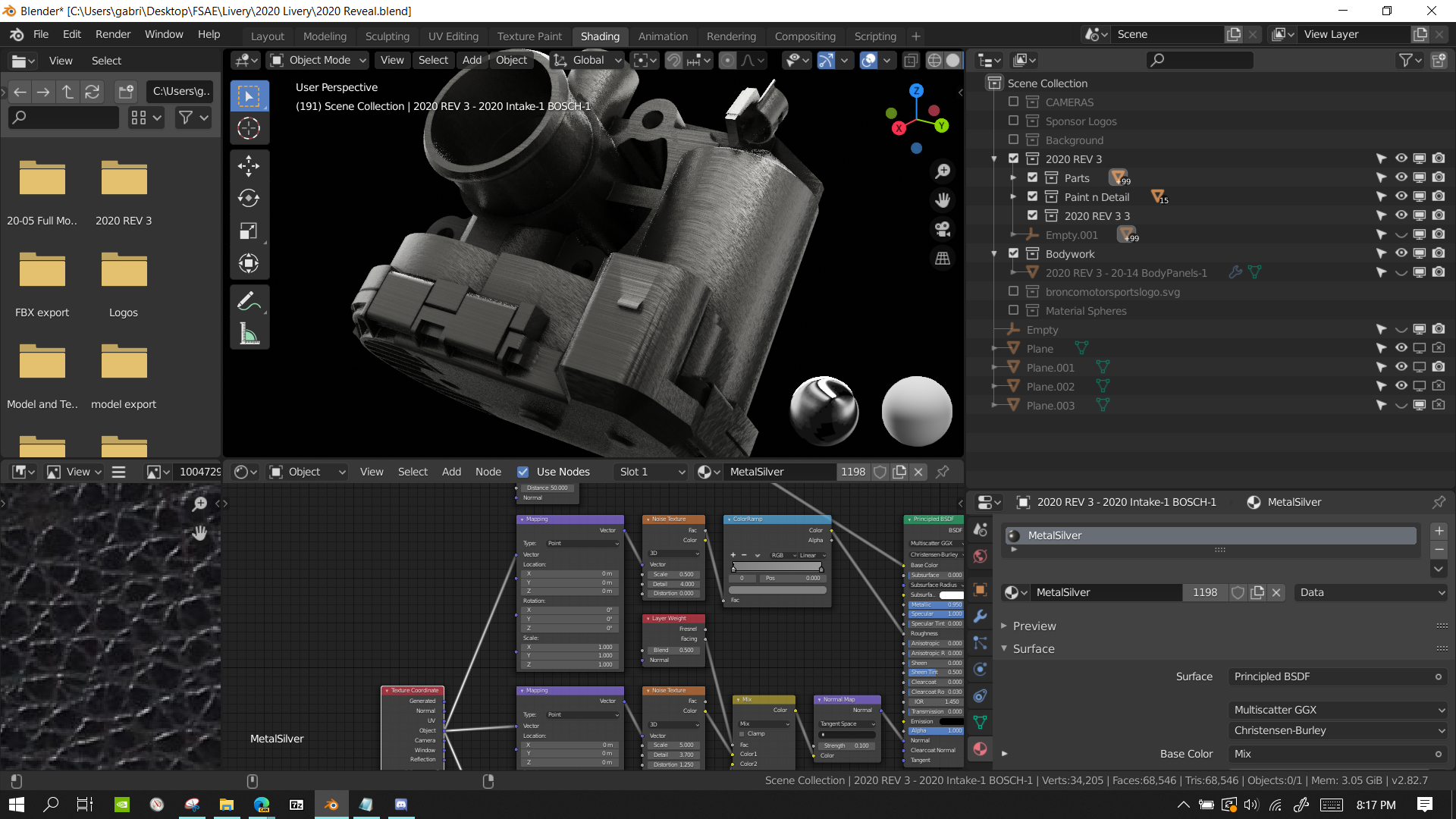Toggle Use Nodes checkbox
This screenshot has height=819, width=1456.
point(522,472)
